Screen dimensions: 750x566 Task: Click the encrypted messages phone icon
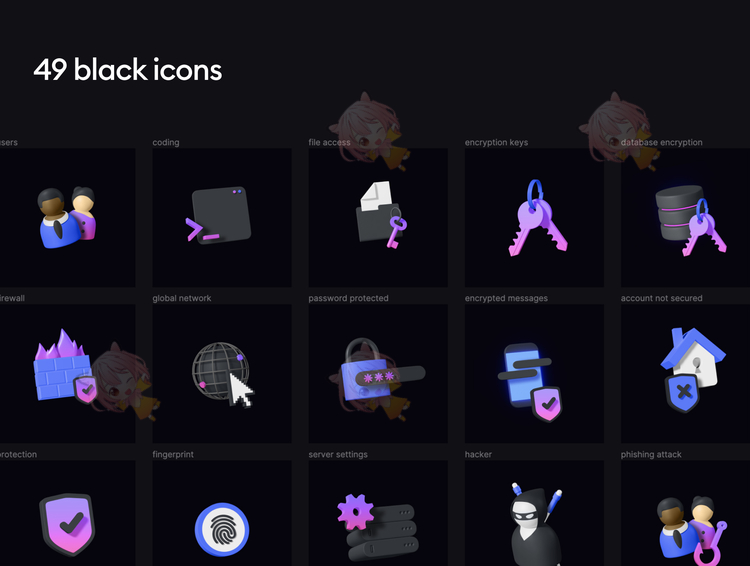pyautogui.click(x=529, y=381)
